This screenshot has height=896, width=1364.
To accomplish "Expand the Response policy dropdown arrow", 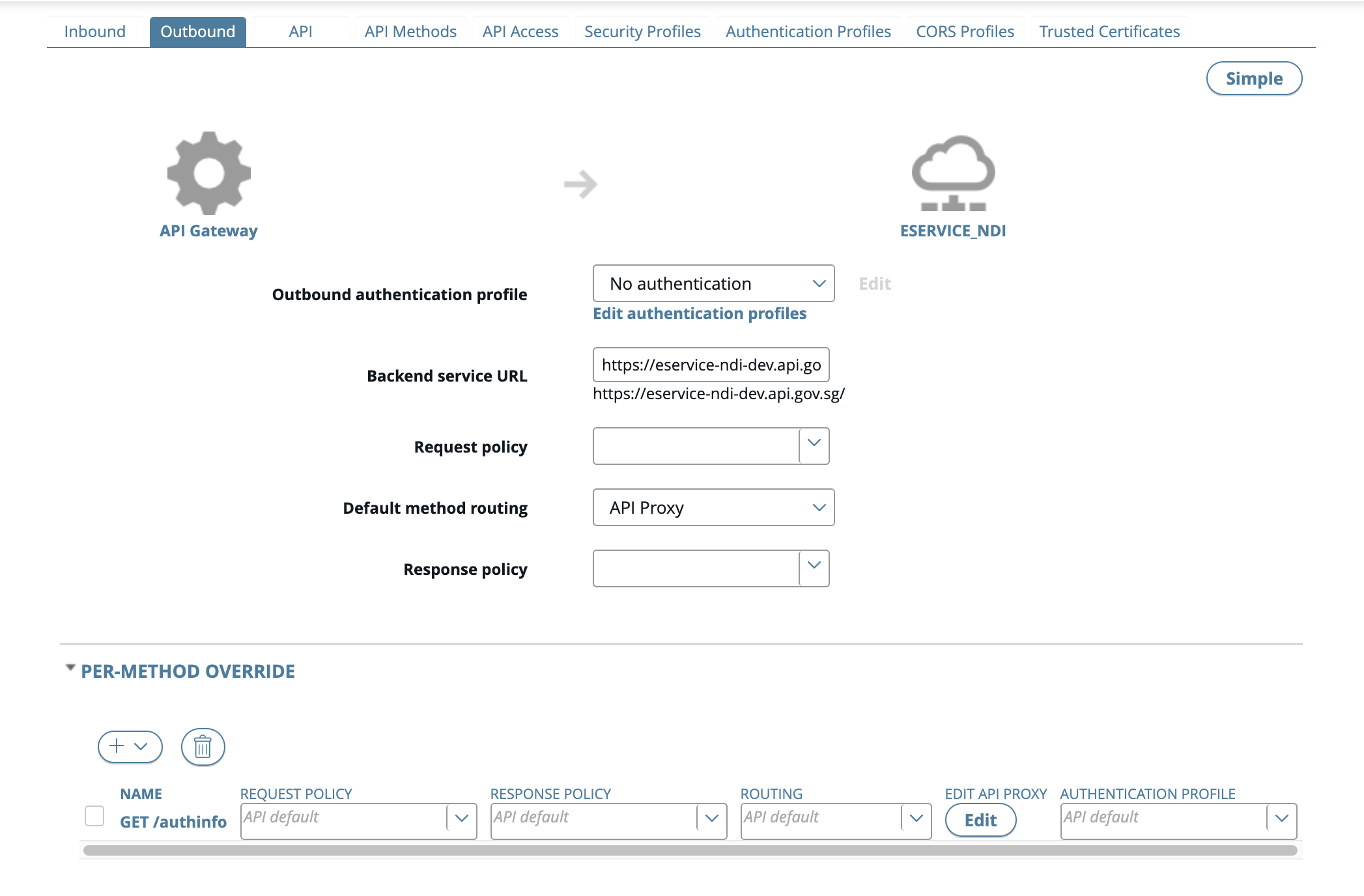I will click(814, 568).
